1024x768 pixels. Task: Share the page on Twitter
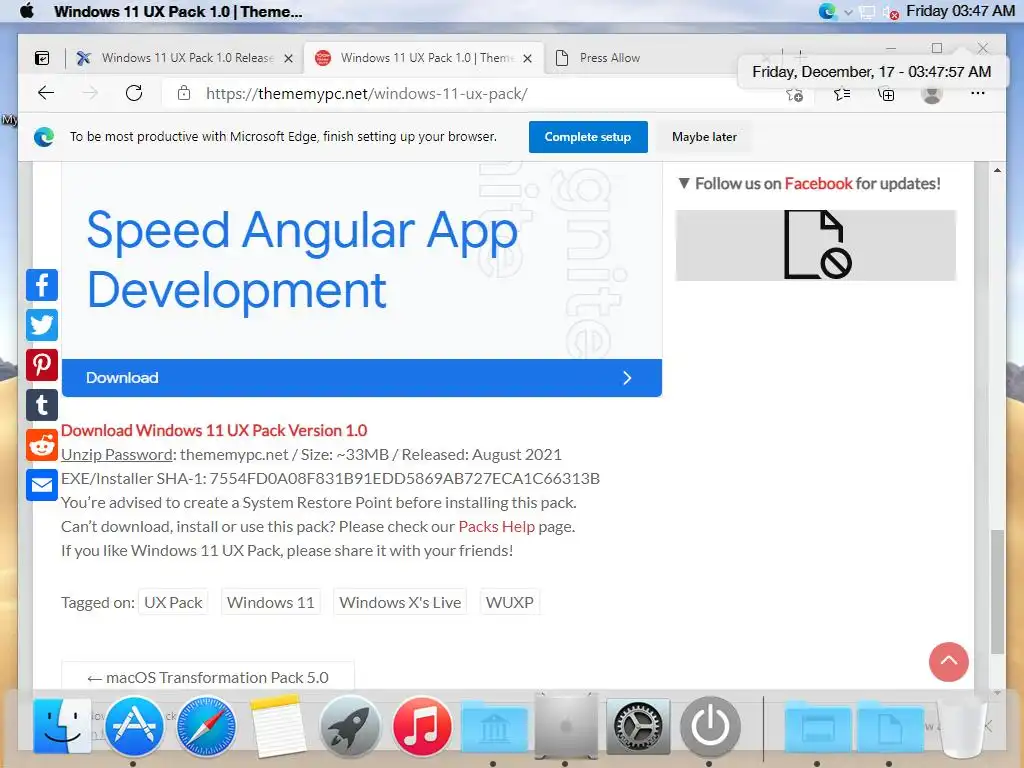click(42, 325)
